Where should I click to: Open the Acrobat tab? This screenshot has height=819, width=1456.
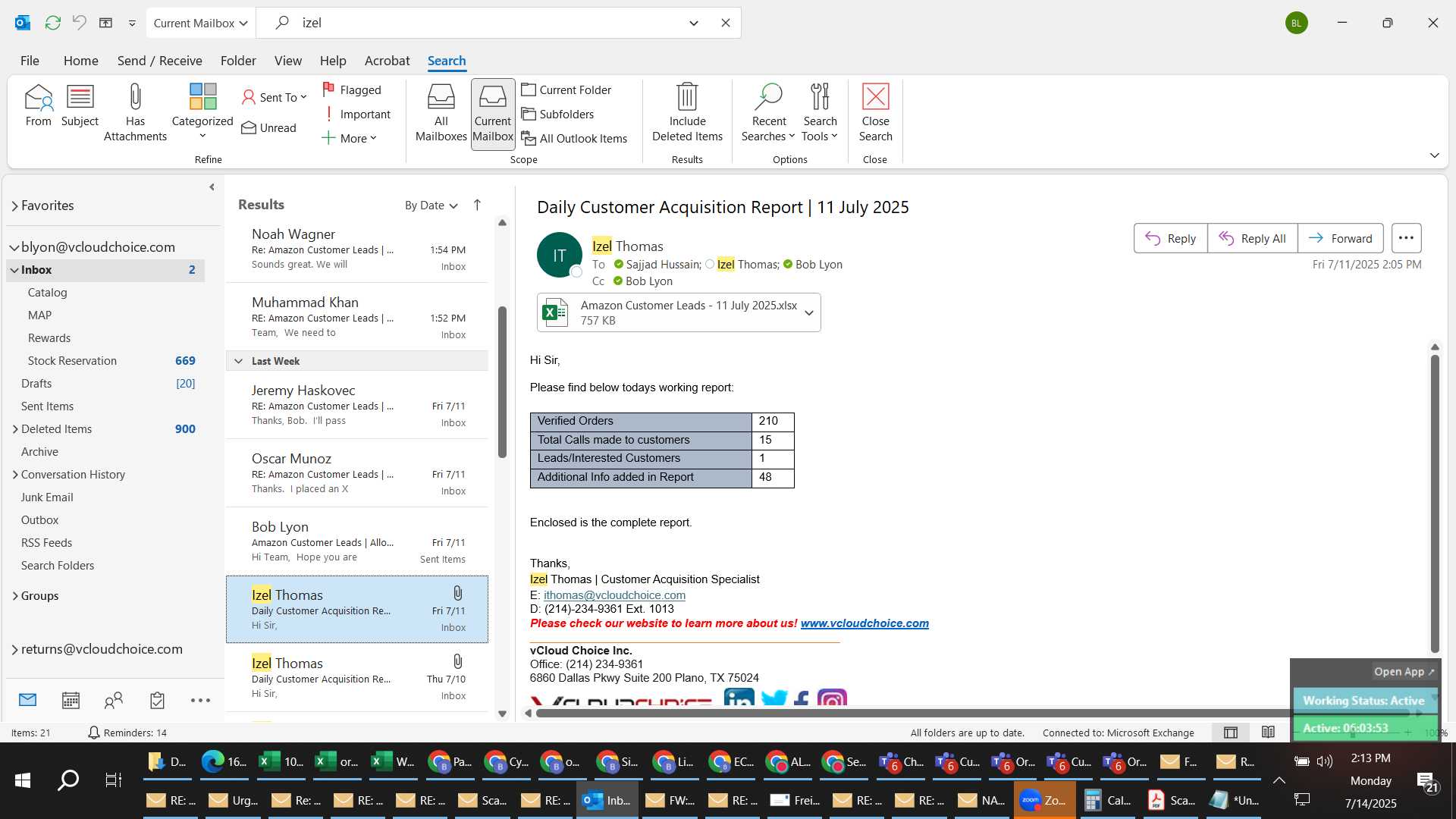pos(387,61)
